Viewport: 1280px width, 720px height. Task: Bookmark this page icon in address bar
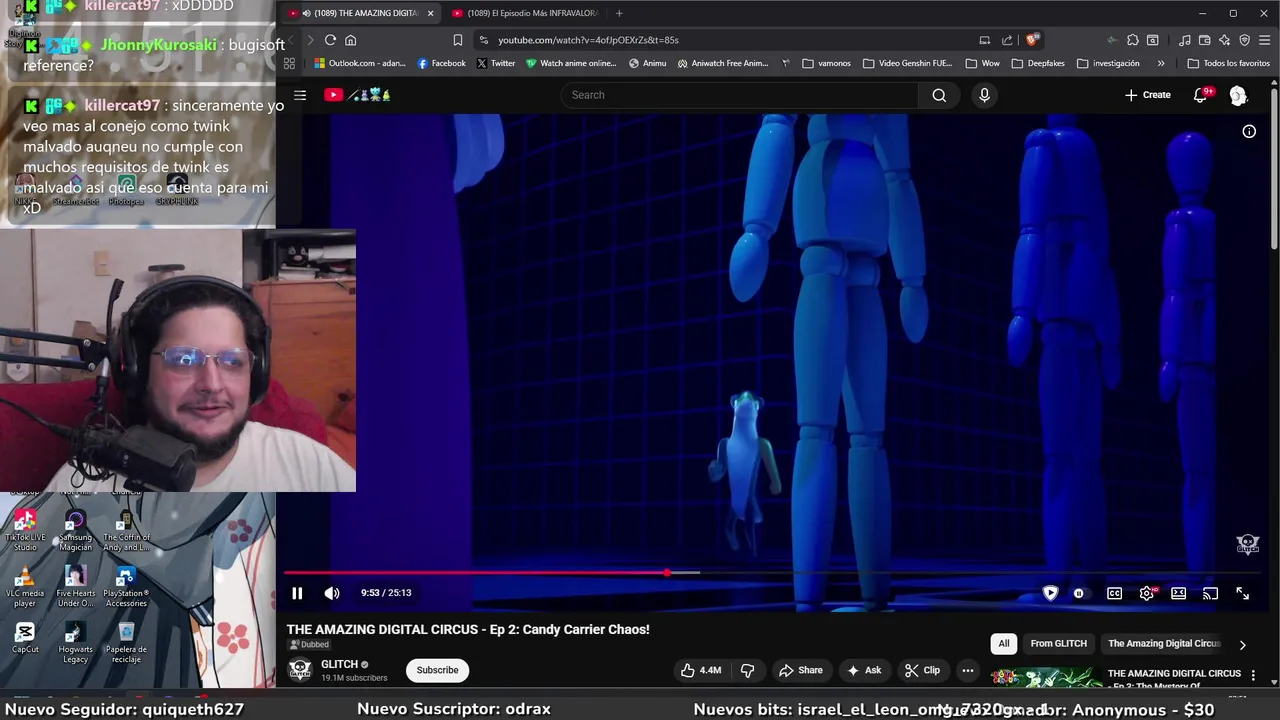pos(458,40)
